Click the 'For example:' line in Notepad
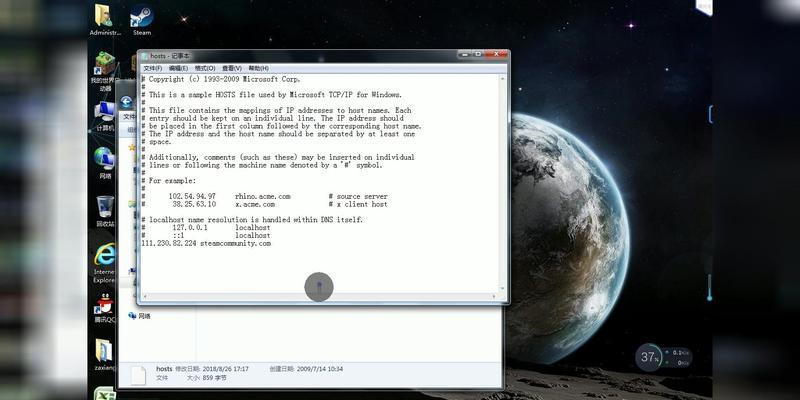The image size is (800, 400). (169, 181)
